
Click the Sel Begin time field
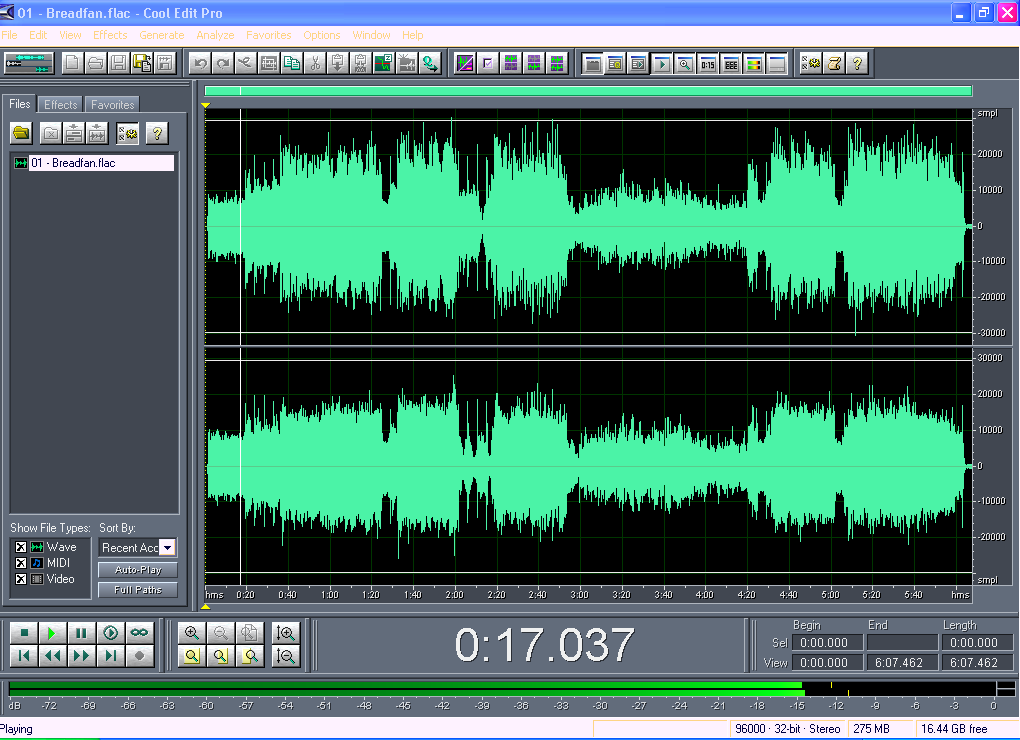pyautogui.click(x=827, y=642)
